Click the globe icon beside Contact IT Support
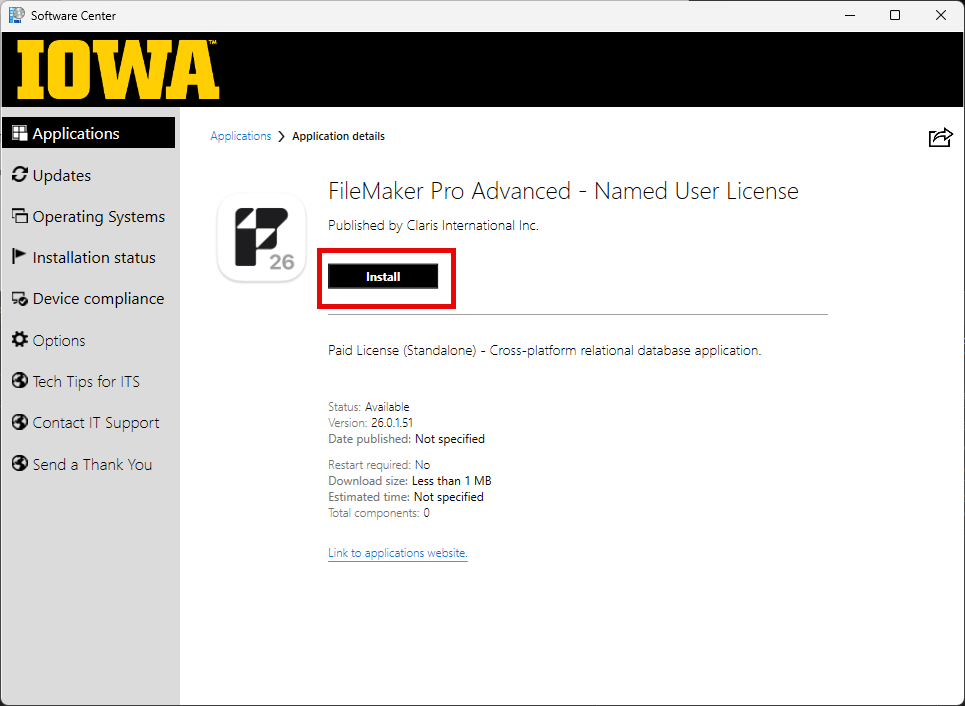This screenshot has width=965, height=706. [x=20, y=422]
